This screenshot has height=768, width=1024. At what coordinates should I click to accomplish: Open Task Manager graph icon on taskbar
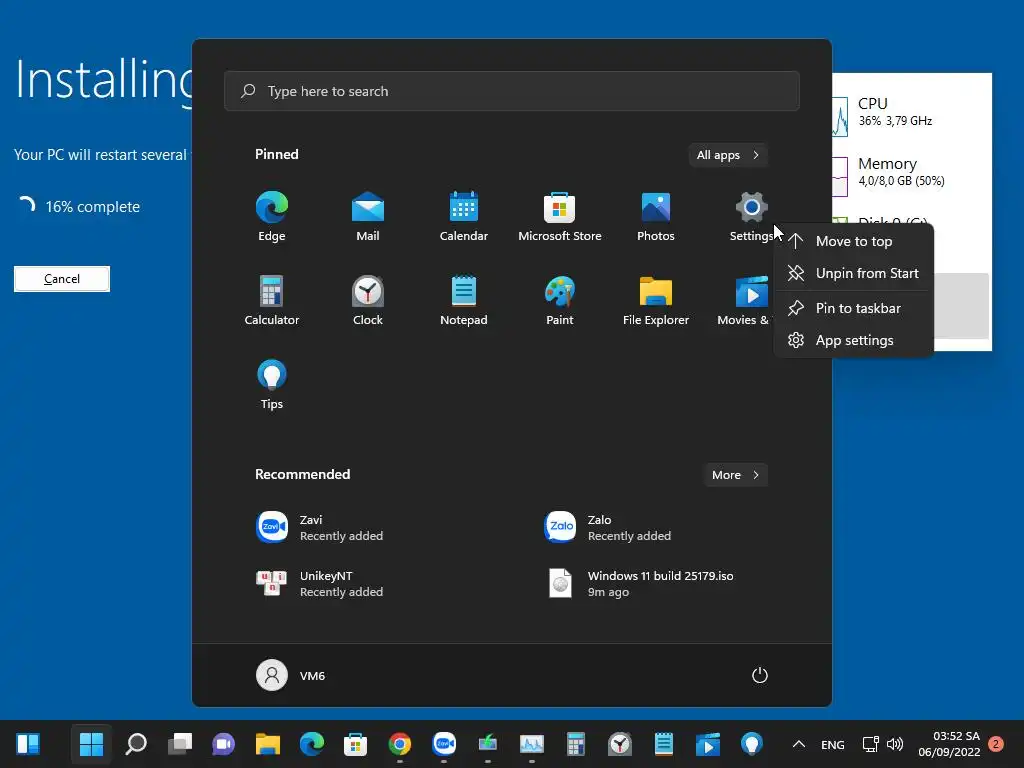[x=532, y=744]
